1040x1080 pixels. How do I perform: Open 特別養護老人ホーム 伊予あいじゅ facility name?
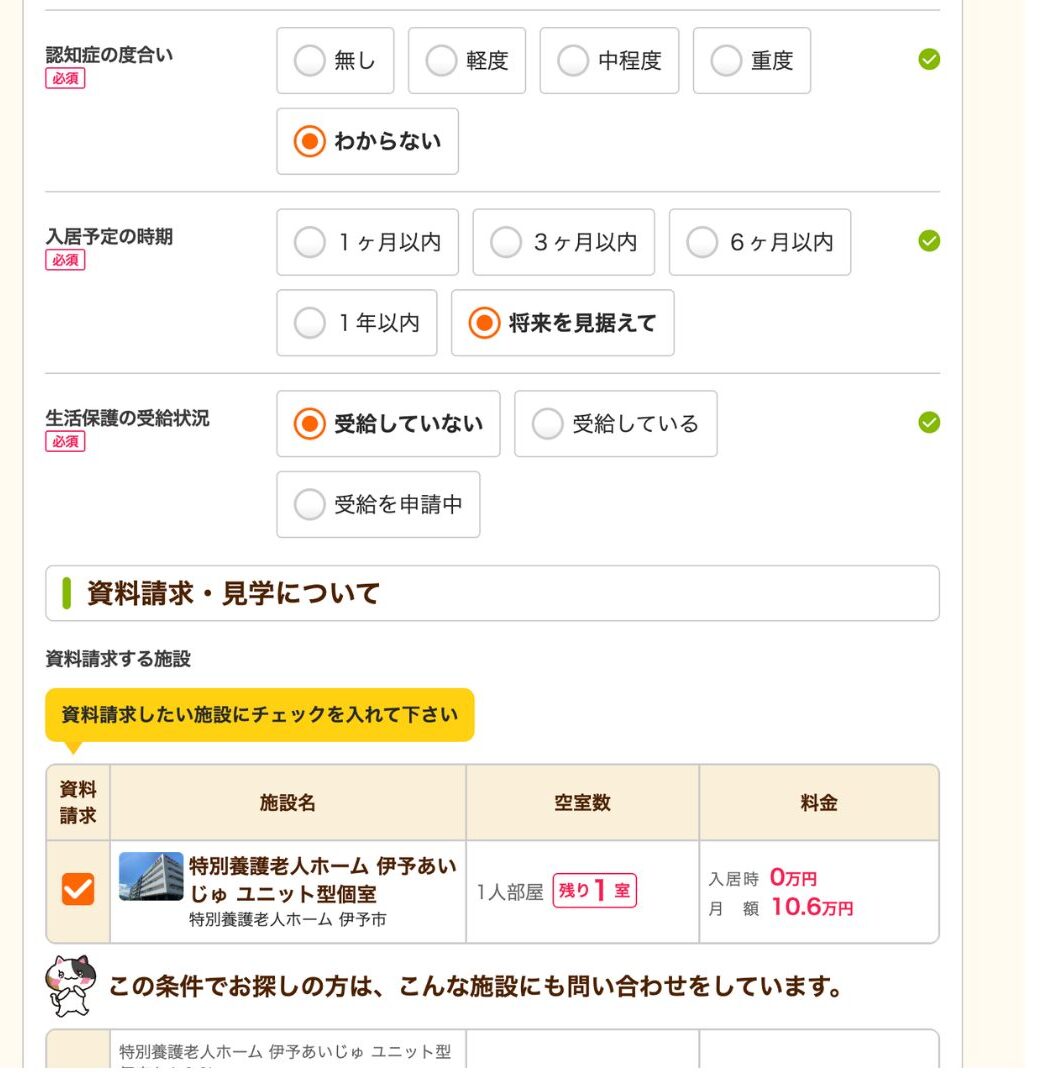tap(321, 880)
